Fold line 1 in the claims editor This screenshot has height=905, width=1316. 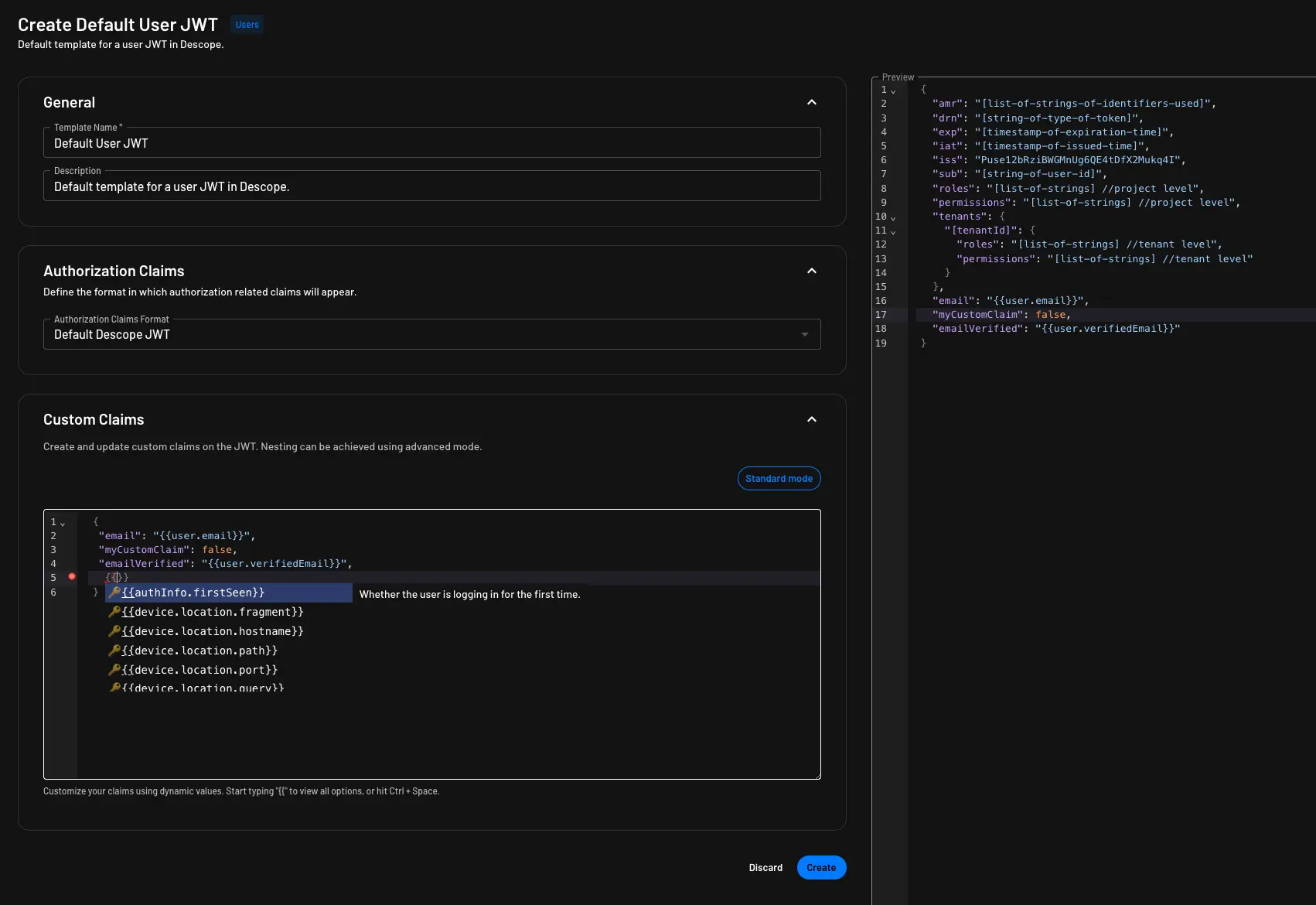(63, 524)
